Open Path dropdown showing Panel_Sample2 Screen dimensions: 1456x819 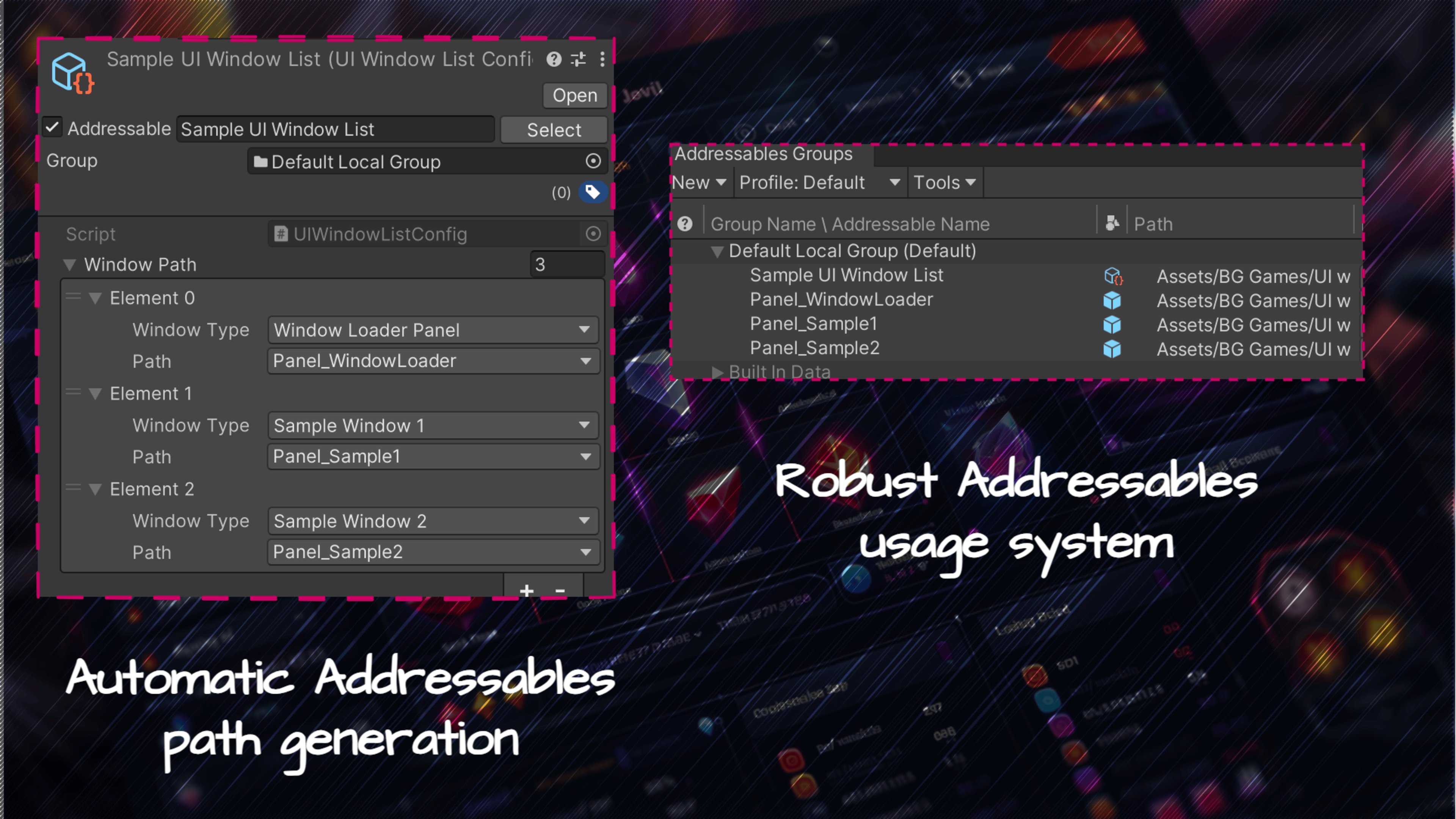pyautogui.click(x=433, y=552)
